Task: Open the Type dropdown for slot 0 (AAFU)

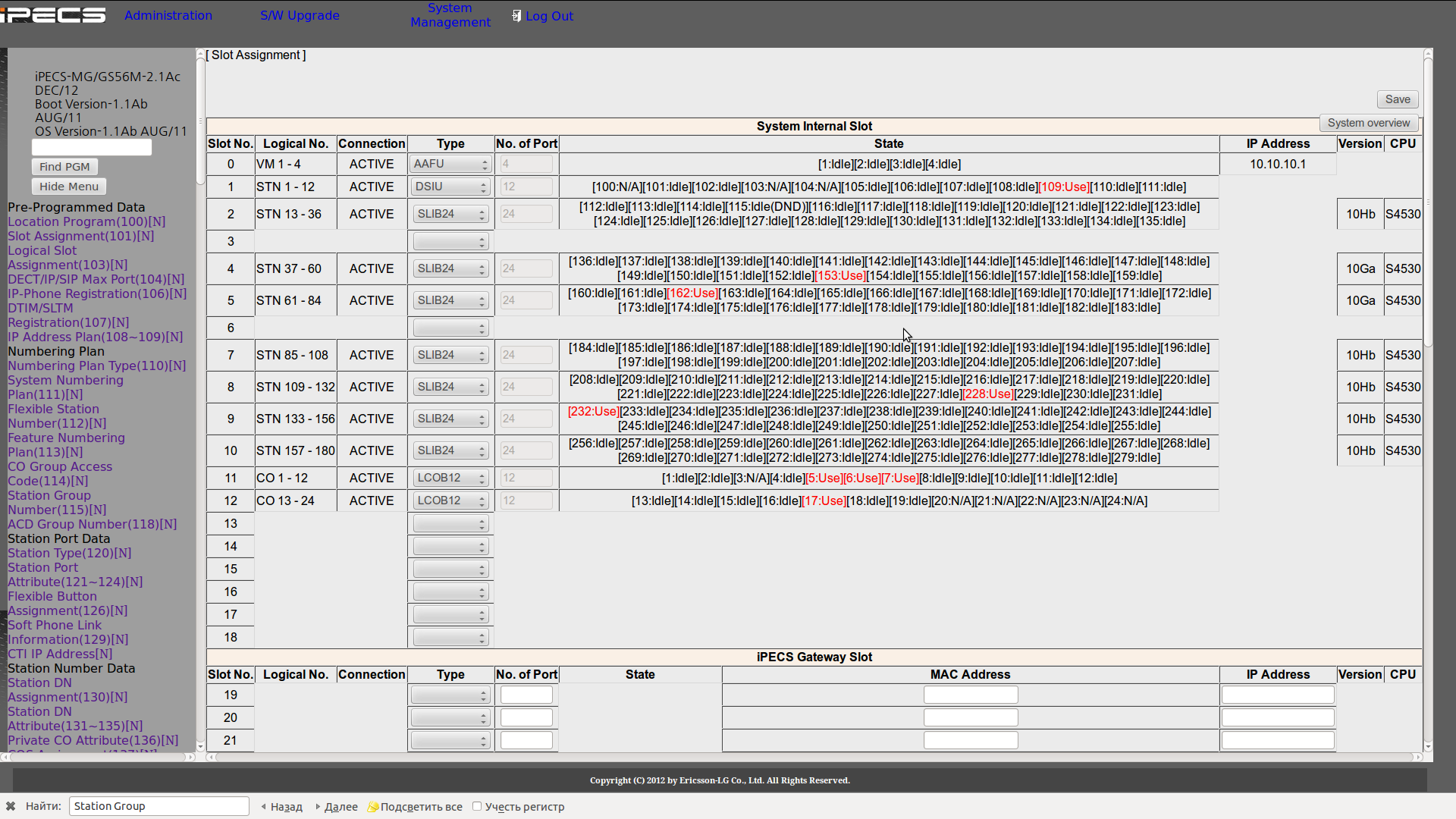Action: pos(450,164)
